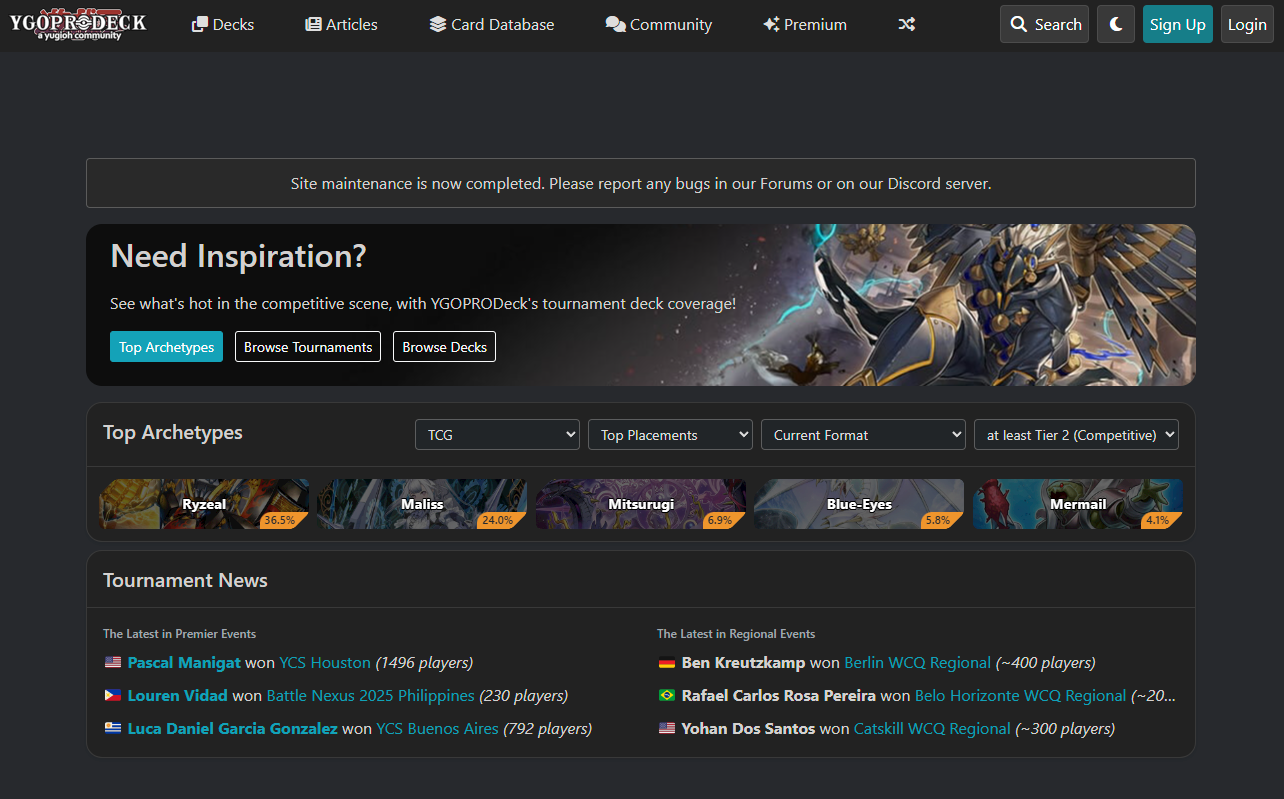Open the Card Database menu
Screen dimensions: 1284x799
click(x=491, y=24)
